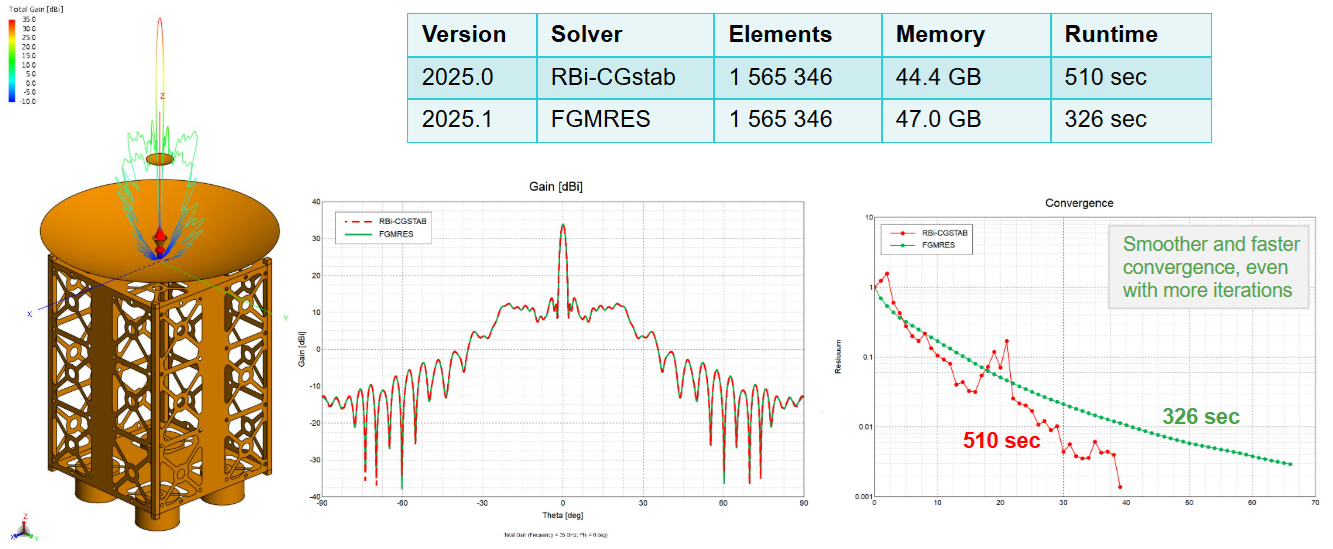Click the Convergence plot title

click(x=1078, y=203)
